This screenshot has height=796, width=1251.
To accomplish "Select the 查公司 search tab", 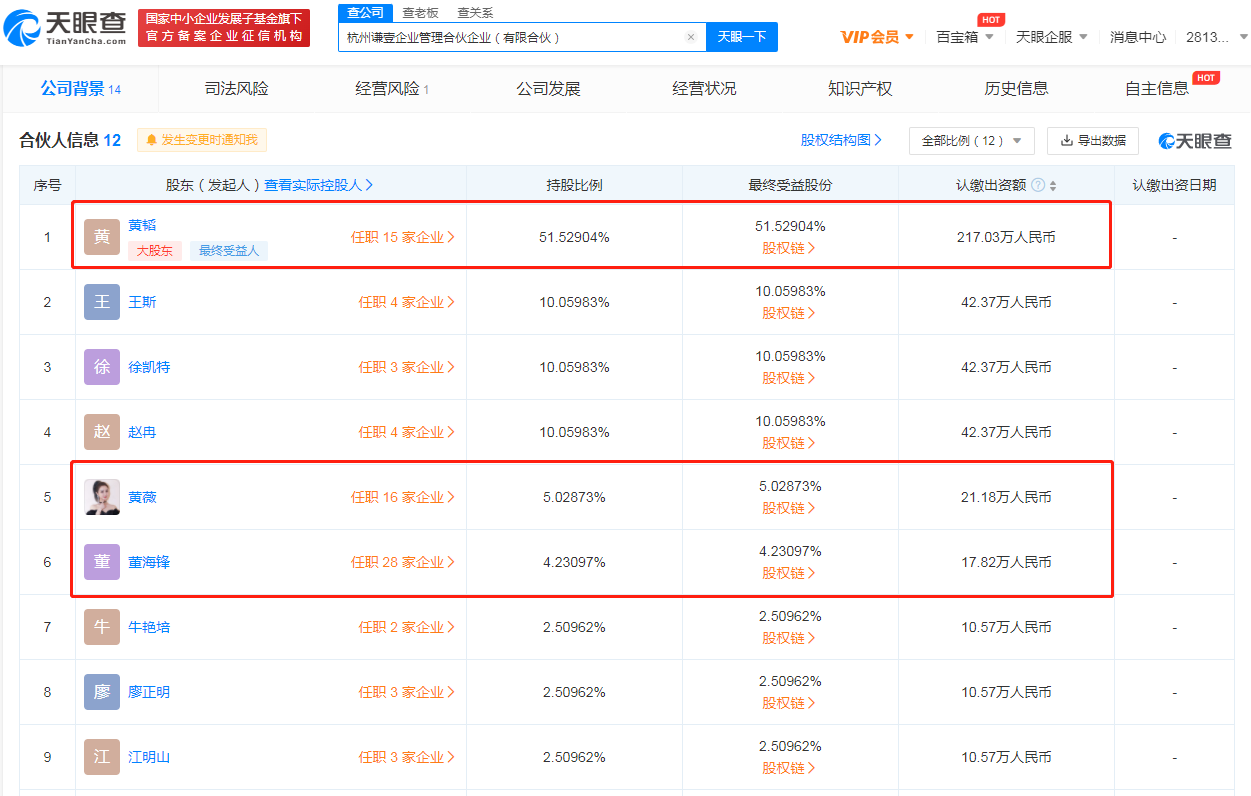I will tap(365, 12).
